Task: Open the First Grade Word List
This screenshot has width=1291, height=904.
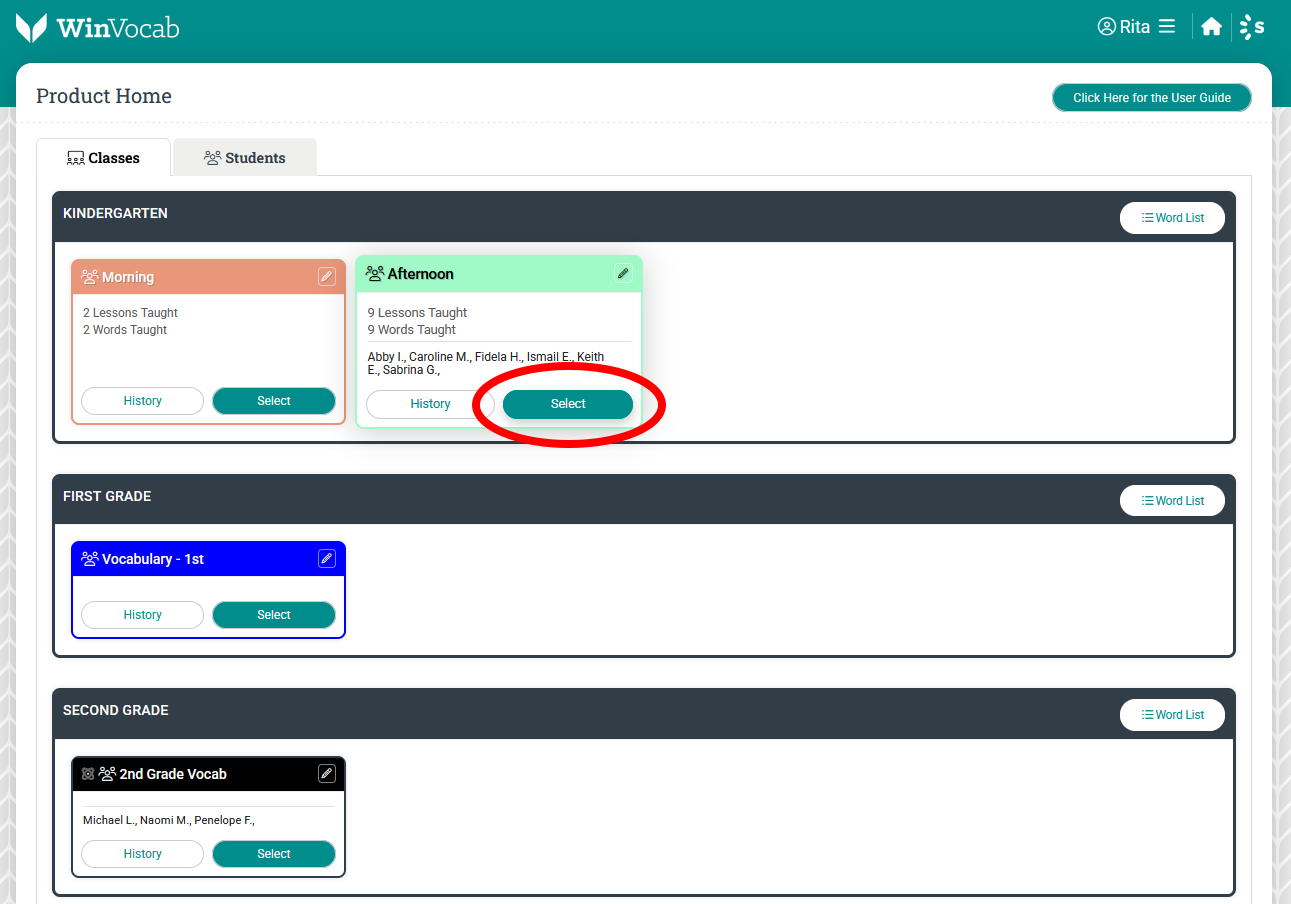Action: [x=1172, y=501]
